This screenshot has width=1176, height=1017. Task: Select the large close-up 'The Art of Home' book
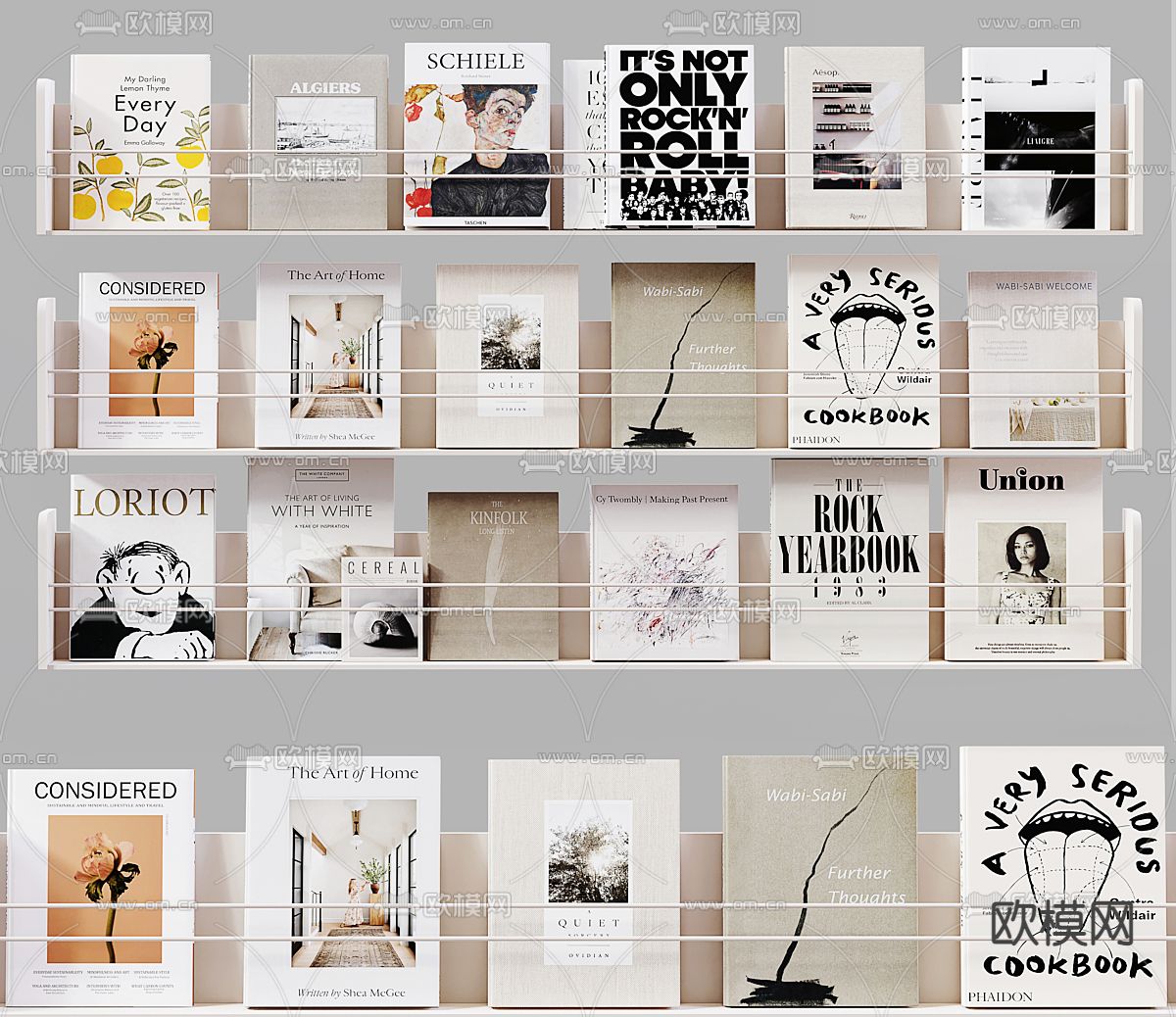point(342,882)
